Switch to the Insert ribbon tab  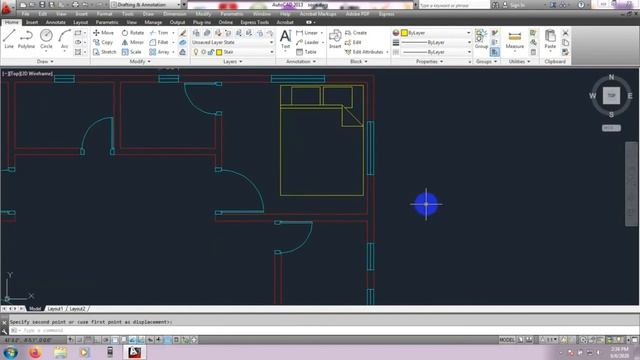[x=32, y=22]
